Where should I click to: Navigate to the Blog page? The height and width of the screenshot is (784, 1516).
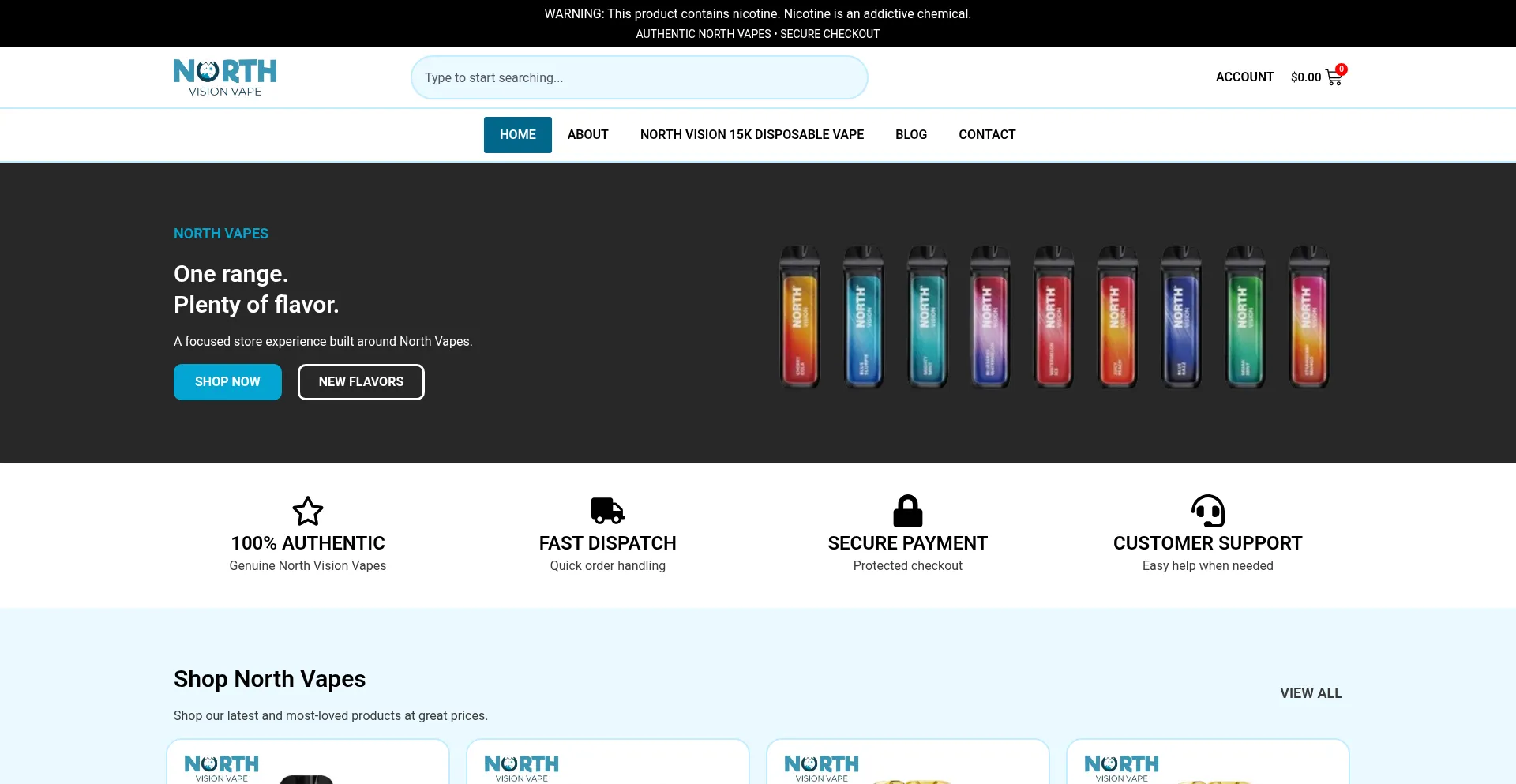[911, 135]
